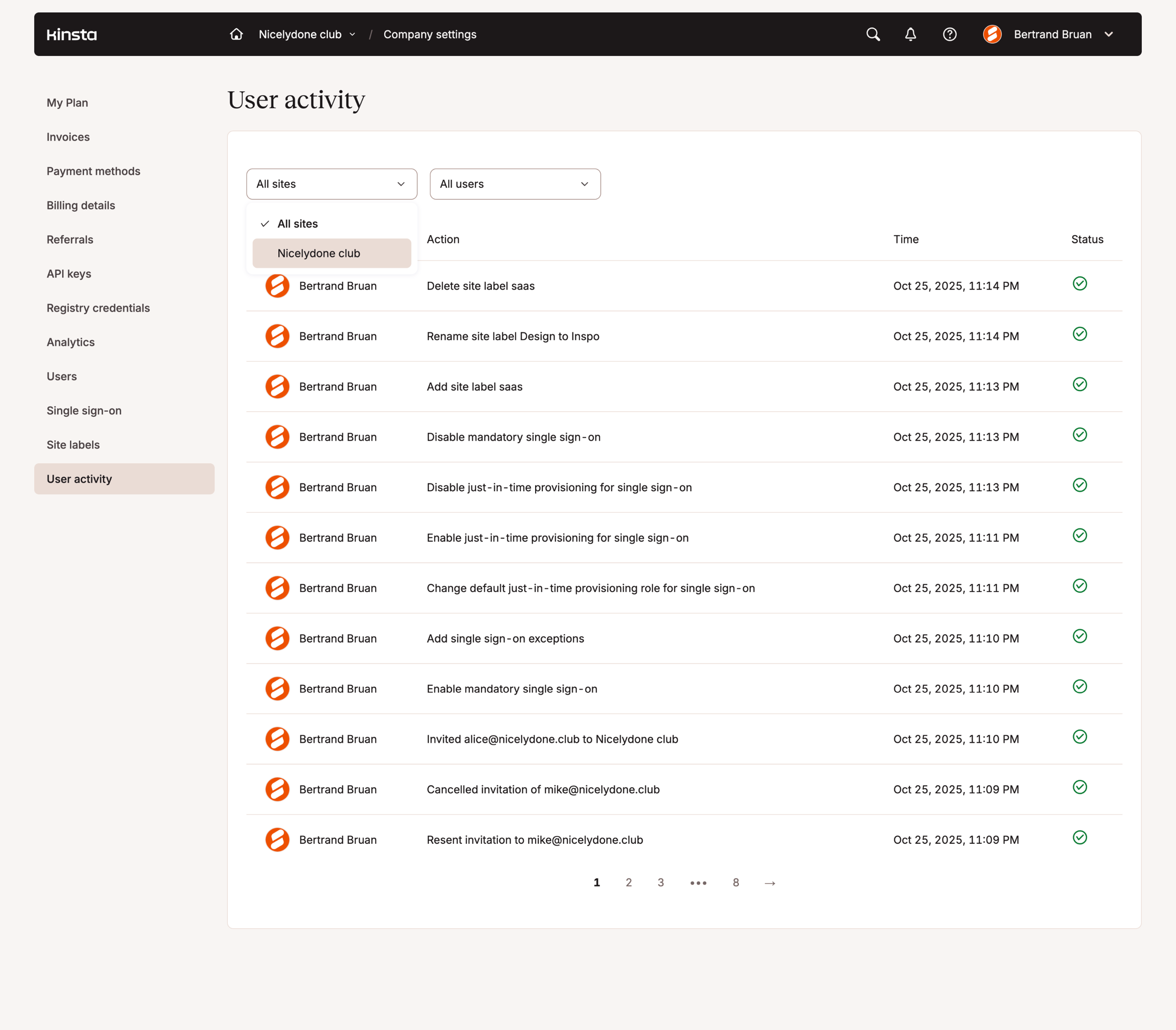Click success status icon for Delete site label saas
1176x1030 pixels.
pyautogui.click(x=1080, y=284)
